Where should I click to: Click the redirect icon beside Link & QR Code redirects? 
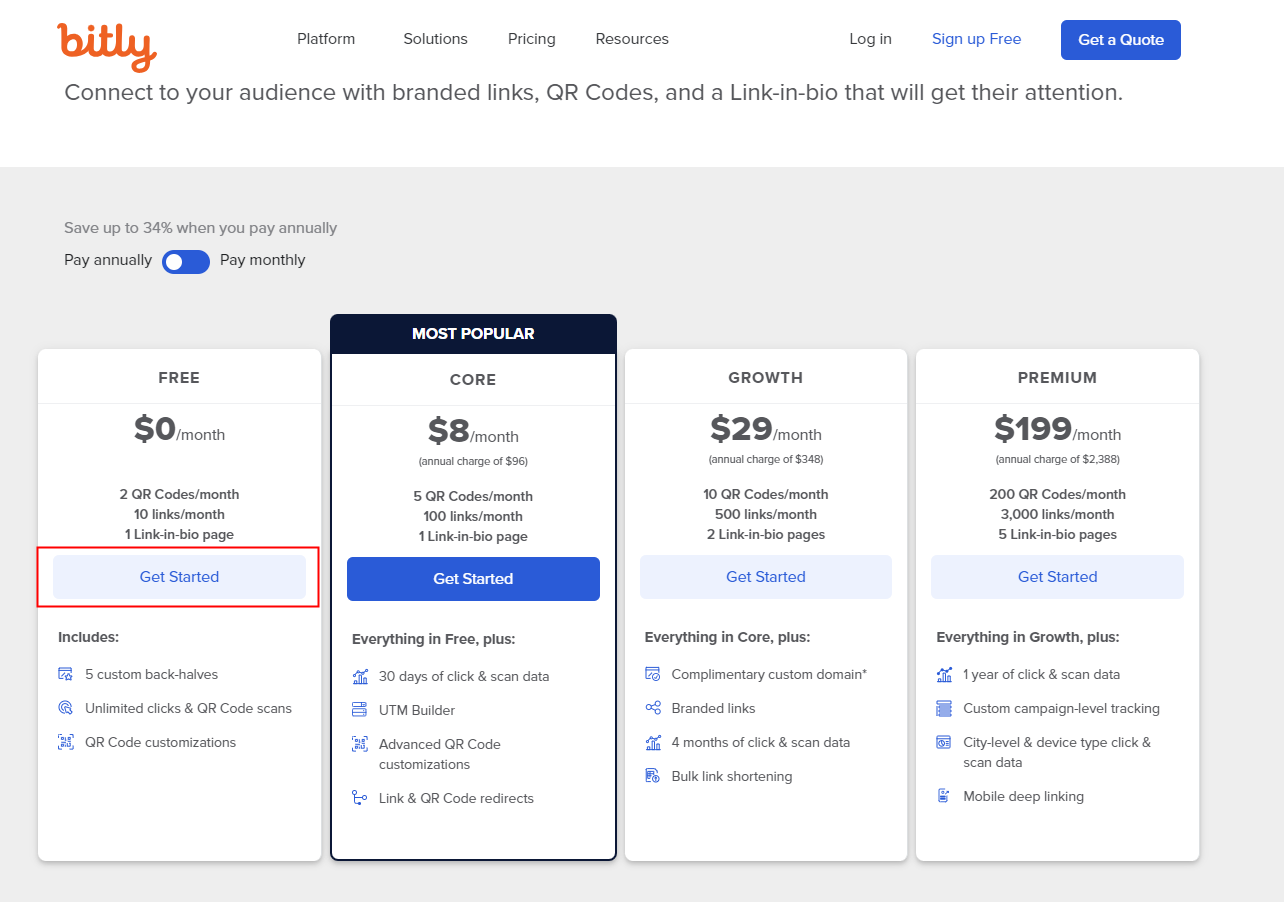click(x=360, y=798)
